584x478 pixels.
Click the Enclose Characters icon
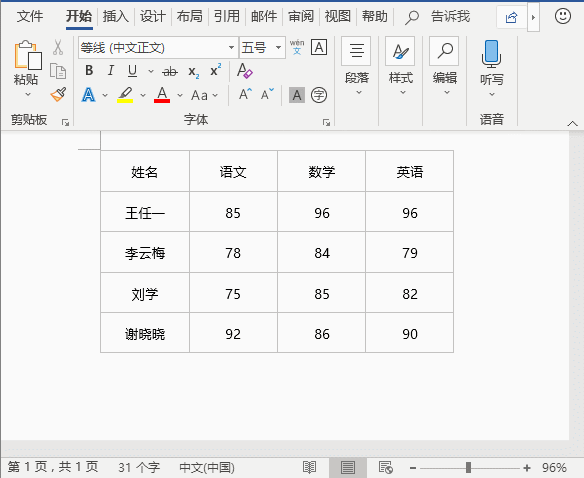319,95
